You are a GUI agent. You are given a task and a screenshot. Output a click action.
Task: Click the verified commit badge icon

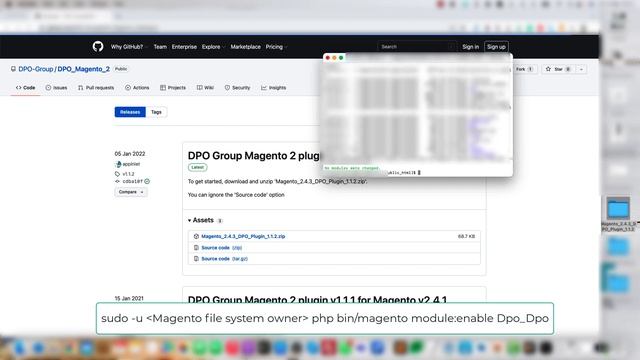pos(147,181)
